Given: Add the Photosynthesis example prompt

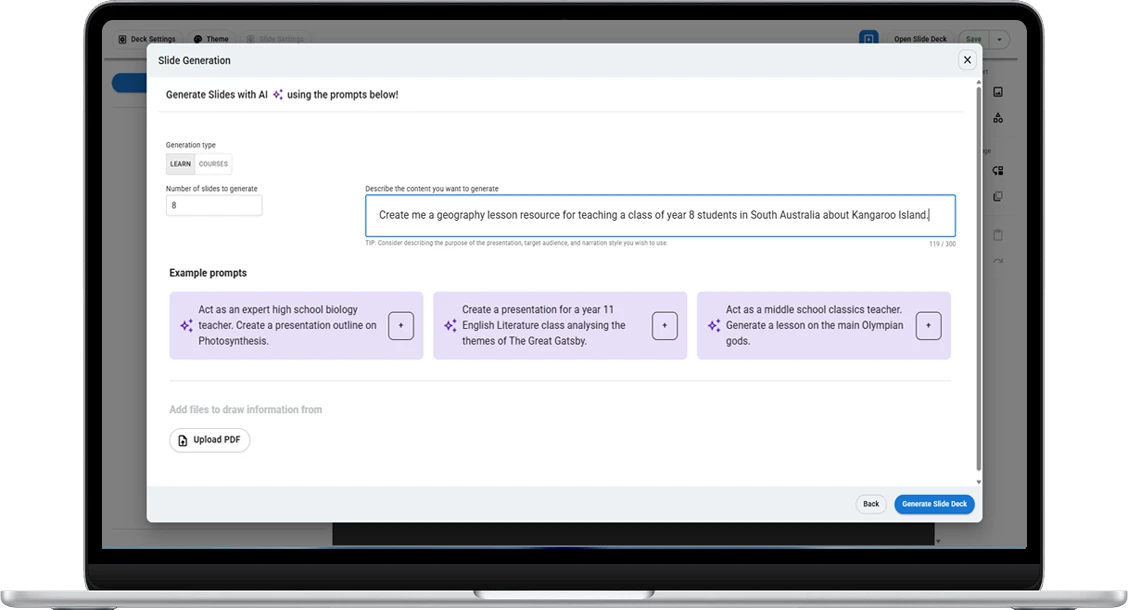Looking at the screenshot, I should coord(401,326).
